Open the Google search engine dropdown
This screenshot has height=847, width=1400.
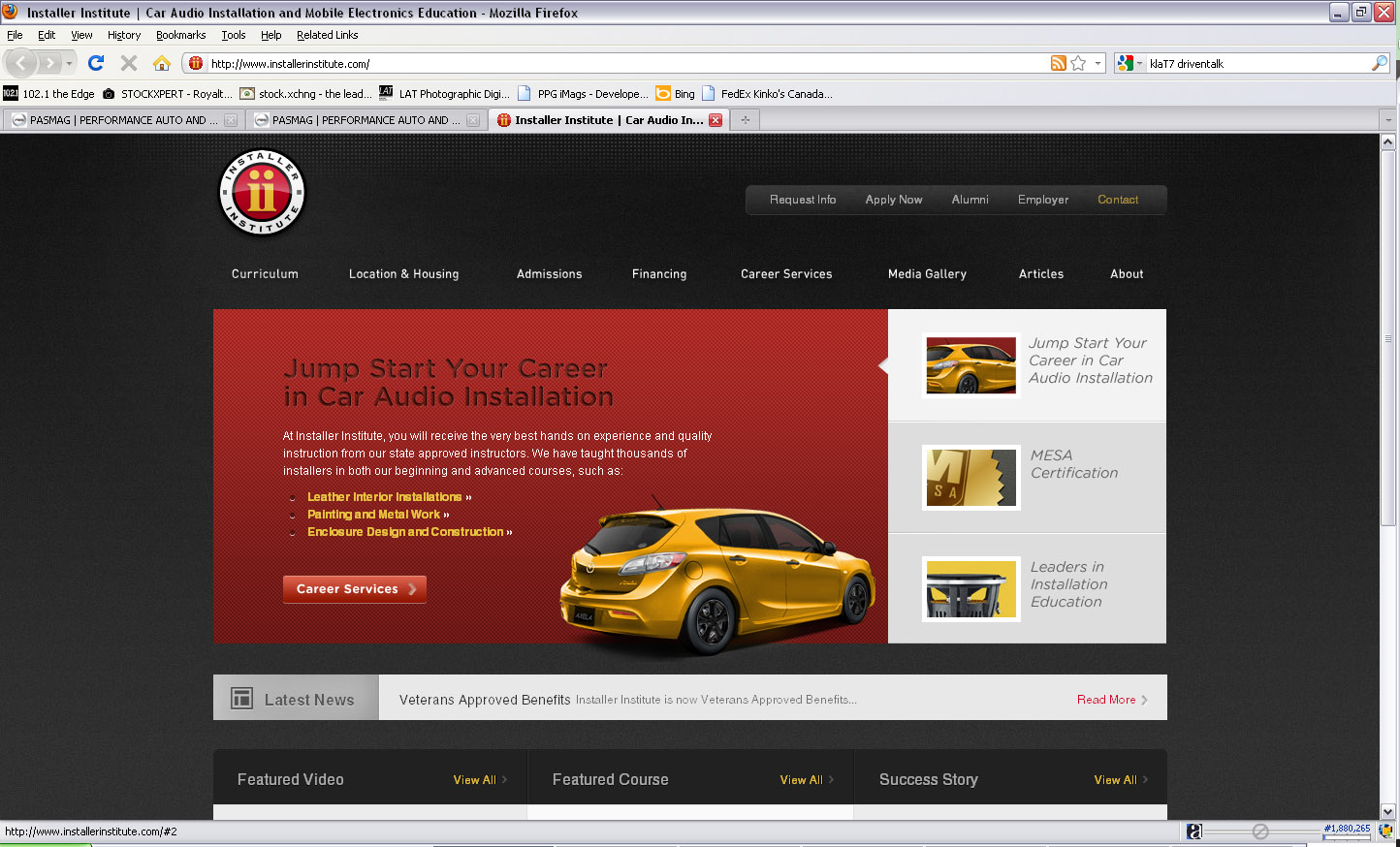pyautogui.click(x=1130, y=63)
